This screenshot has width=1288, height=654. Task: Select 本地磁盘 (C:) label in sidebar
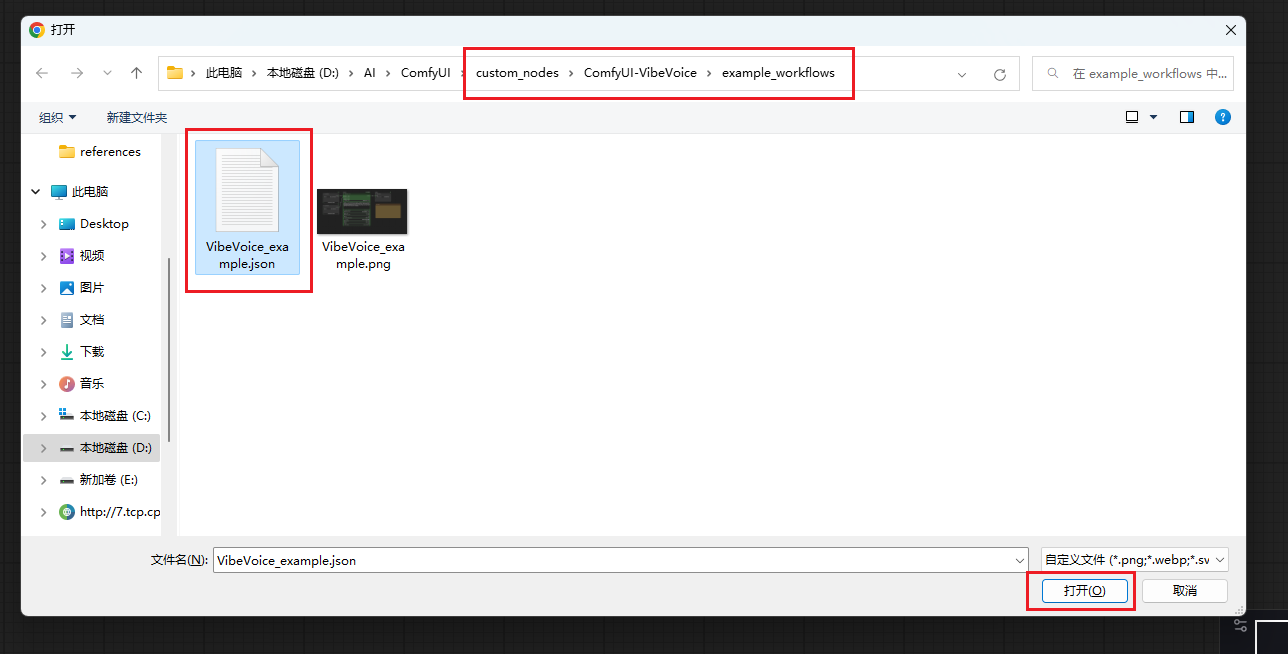click(x=115, y=416)
